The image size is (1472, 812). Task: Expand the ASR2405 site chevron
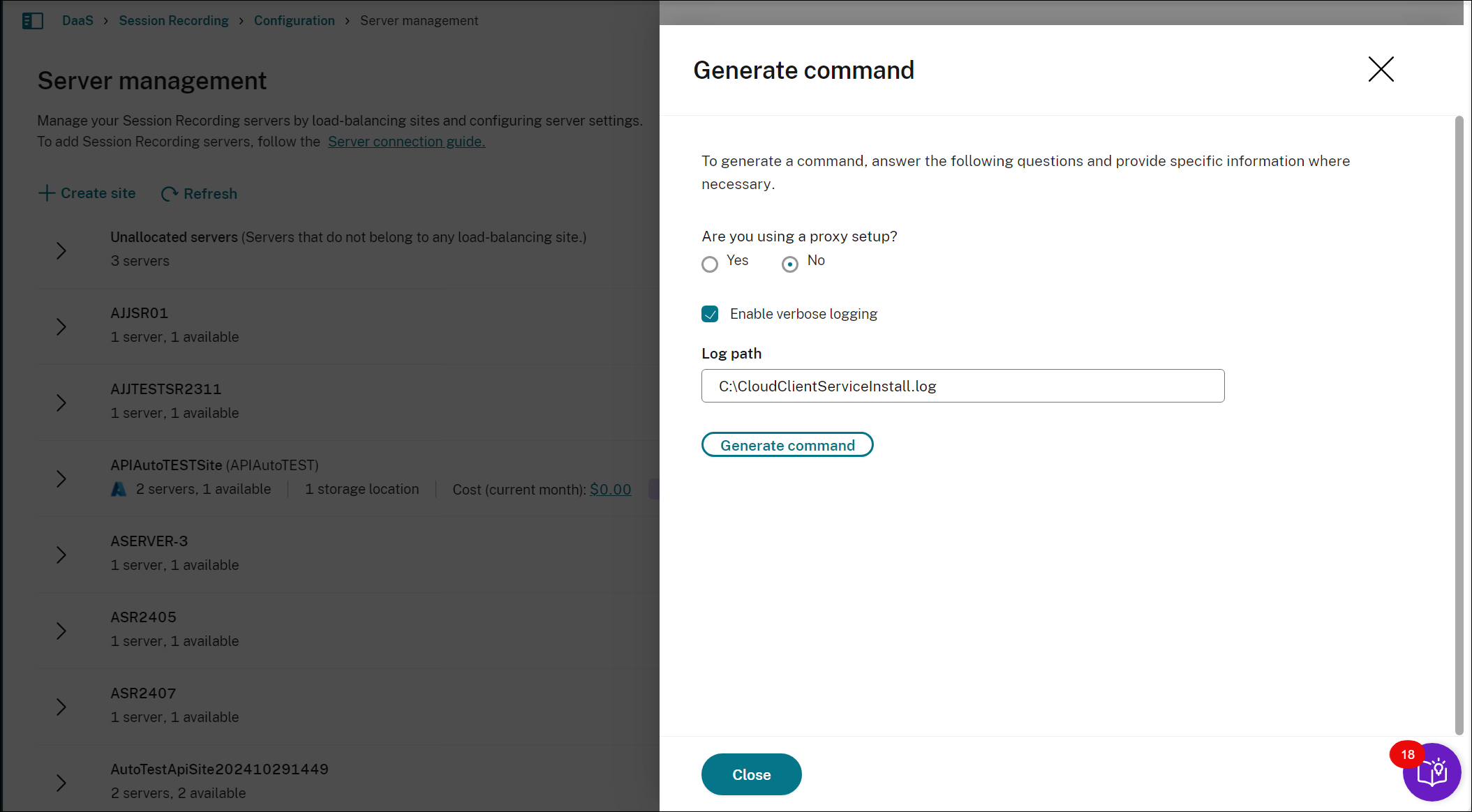tap(61, 631)
